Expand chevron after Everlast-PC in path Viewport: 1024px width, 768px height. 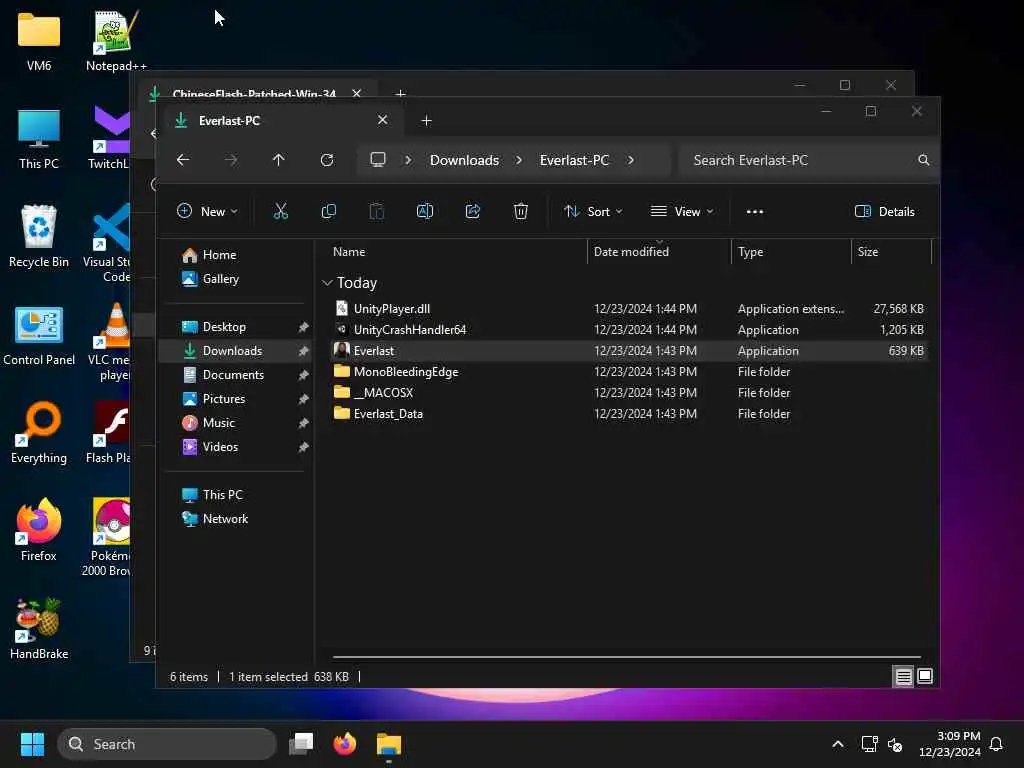(630, 160)
